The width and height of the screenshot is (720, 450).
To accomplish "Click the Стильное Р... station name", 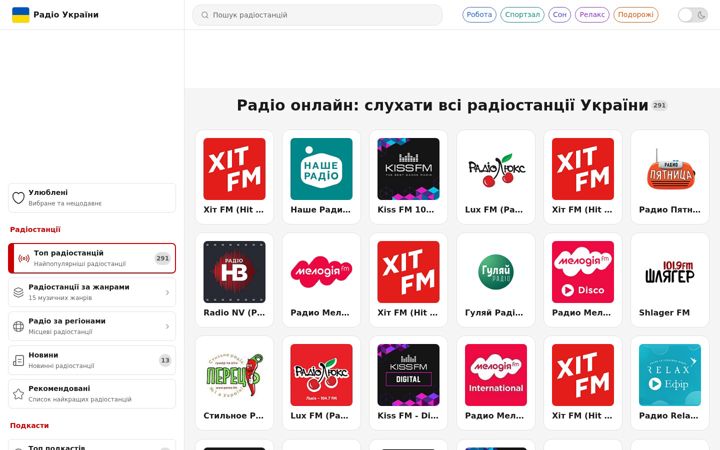I will pyautogui.click(x=234, y=416).
